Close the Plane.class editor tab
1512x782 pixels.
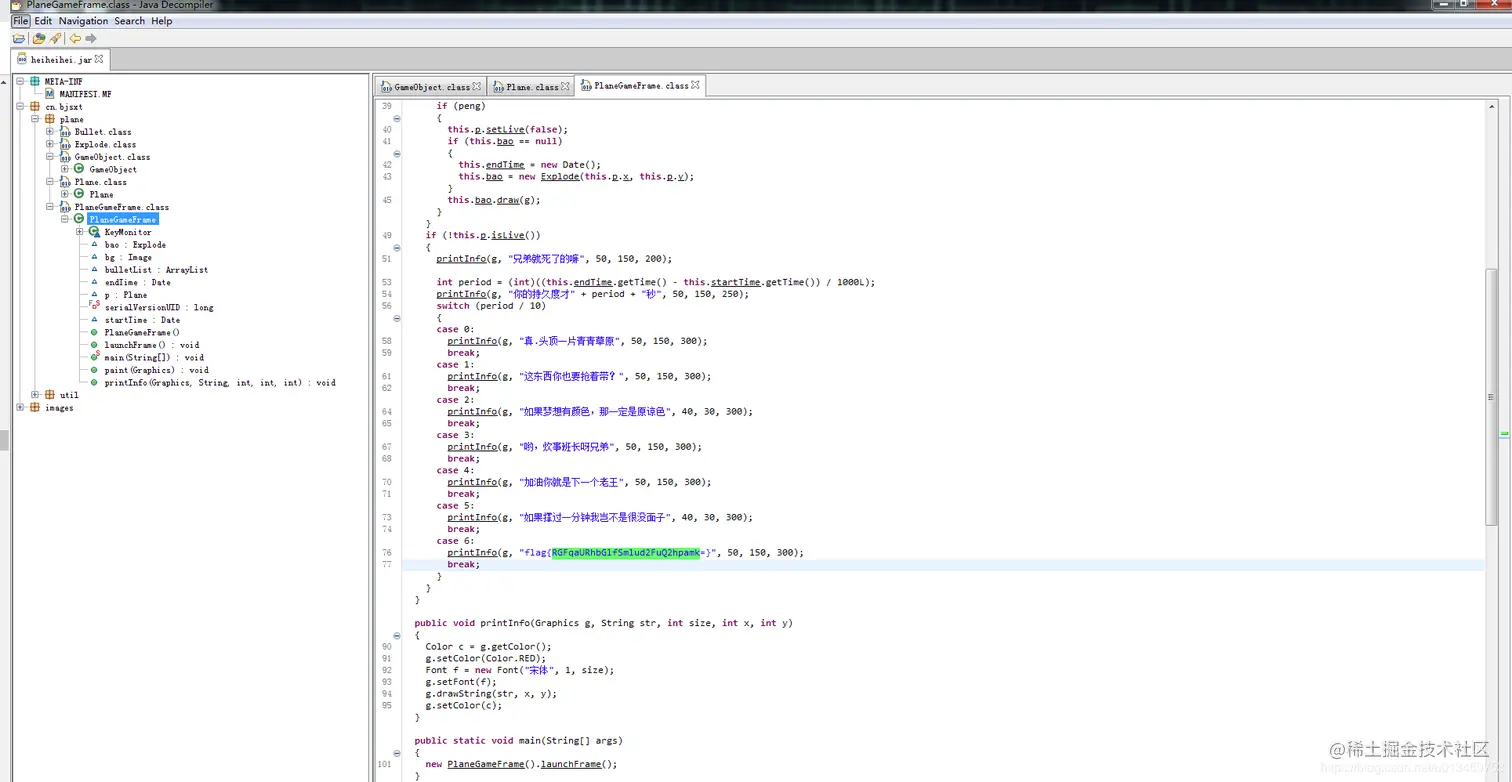coord(565,86)
